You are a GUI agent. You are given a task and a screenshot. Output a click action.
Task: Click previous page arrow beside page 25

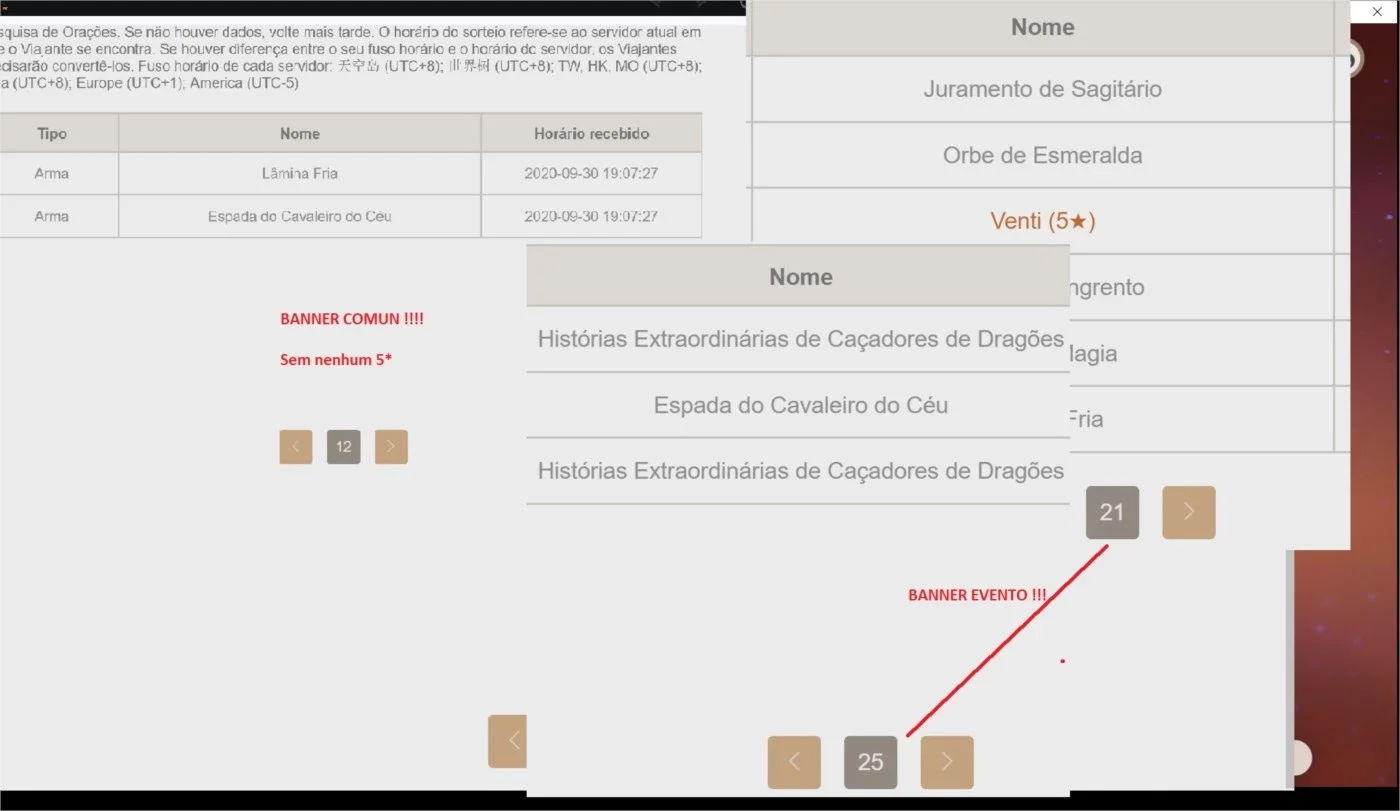tap(794, 762)
